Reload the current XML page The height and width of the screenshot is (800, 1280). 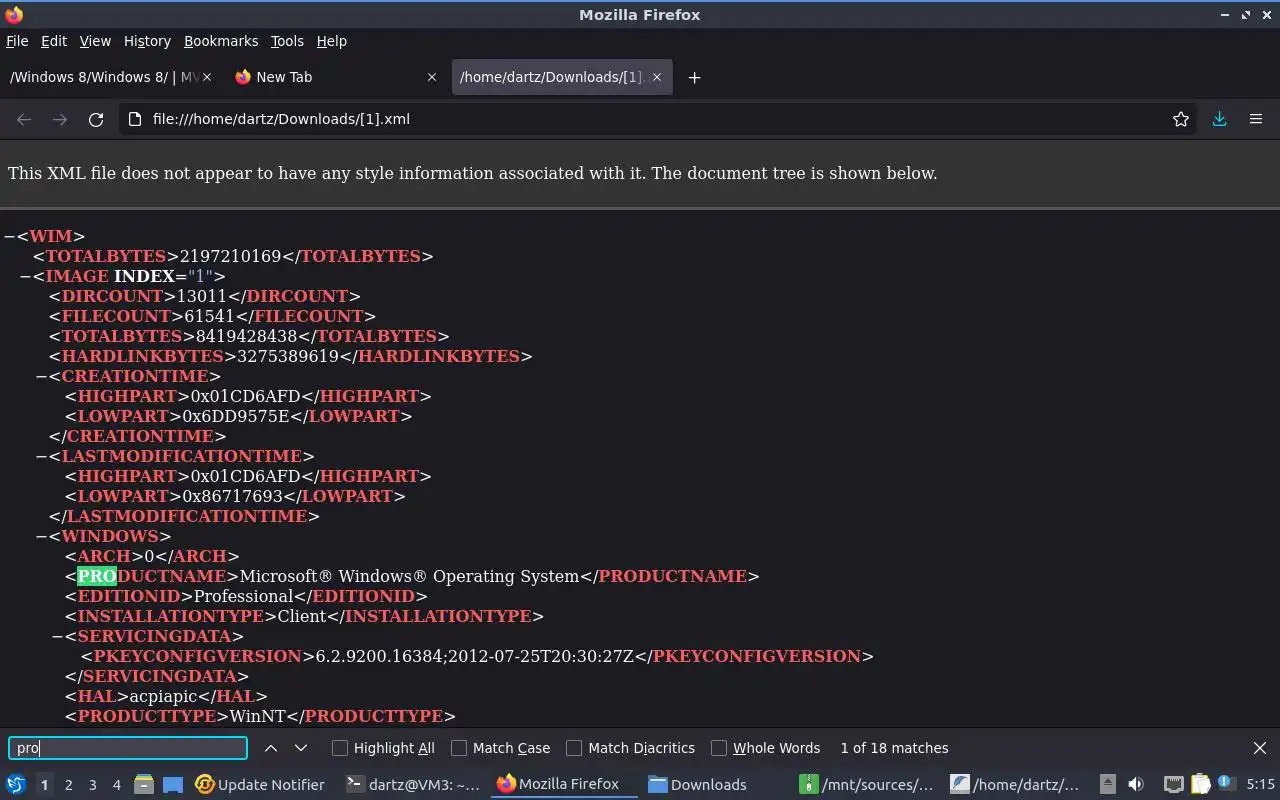(x=96, y=119)
